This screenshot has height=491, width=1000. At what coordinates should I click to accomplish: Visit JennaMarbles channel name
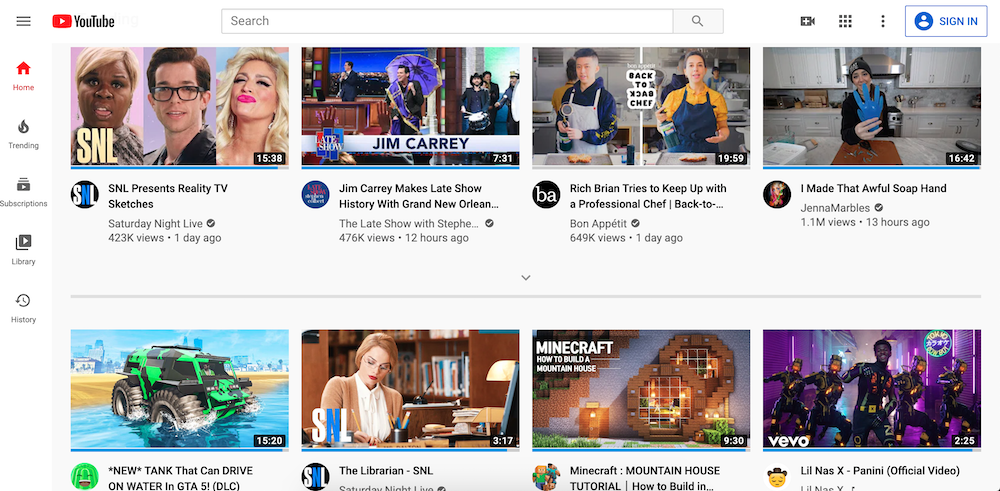click(835, 208)
